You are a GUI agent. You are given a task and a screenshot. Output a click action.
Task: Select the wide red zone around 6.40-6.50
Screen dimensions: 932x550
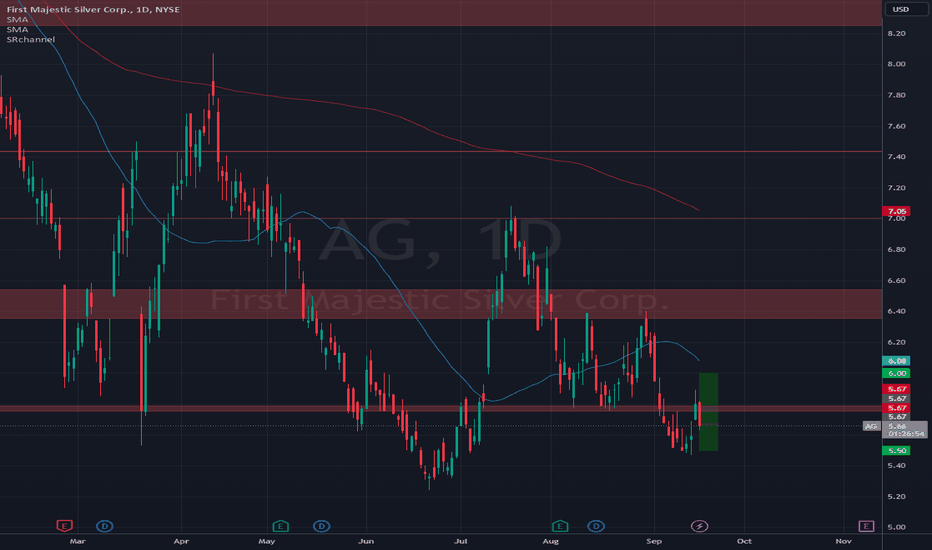(440, 304)
